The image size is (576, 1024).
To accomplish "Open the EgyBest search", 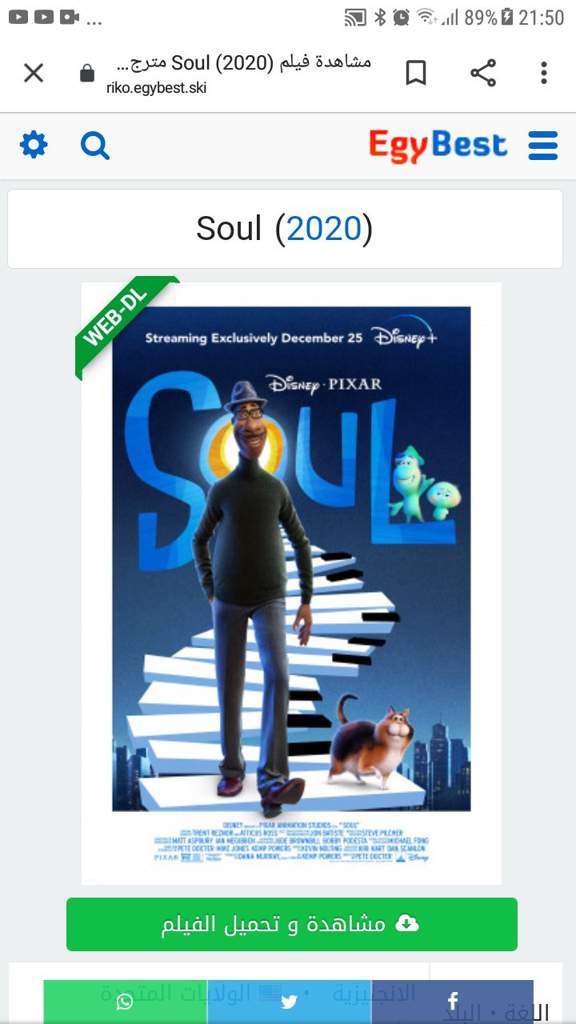I will pos(95,146).
